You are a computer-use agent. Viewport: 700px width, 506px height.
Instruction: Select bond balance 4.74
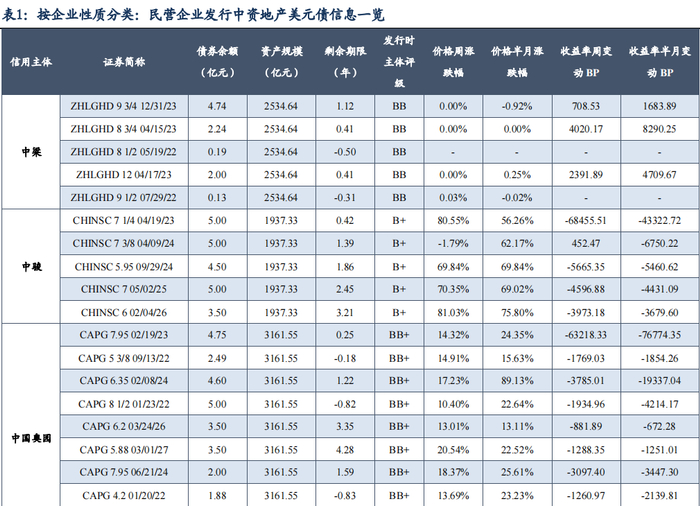217,106
